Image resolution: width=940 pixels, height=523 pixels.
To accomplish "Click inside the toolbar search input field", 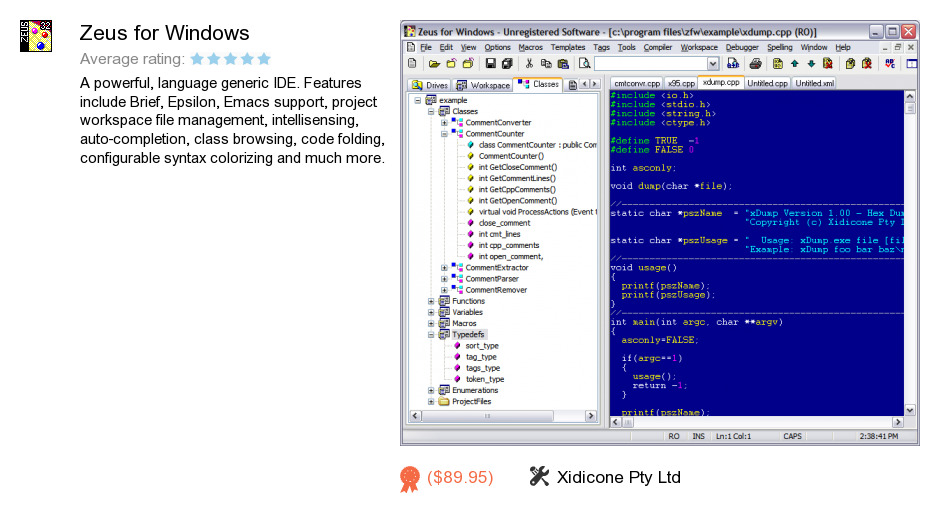I will point(651,64).
